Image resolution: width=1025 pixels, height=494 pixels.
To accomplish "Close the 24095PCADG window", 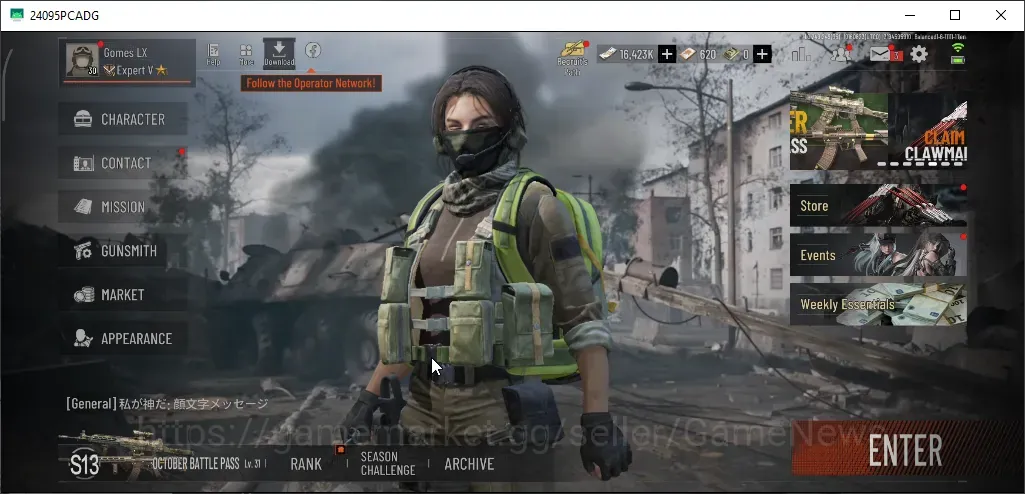I will (1001, 15).
